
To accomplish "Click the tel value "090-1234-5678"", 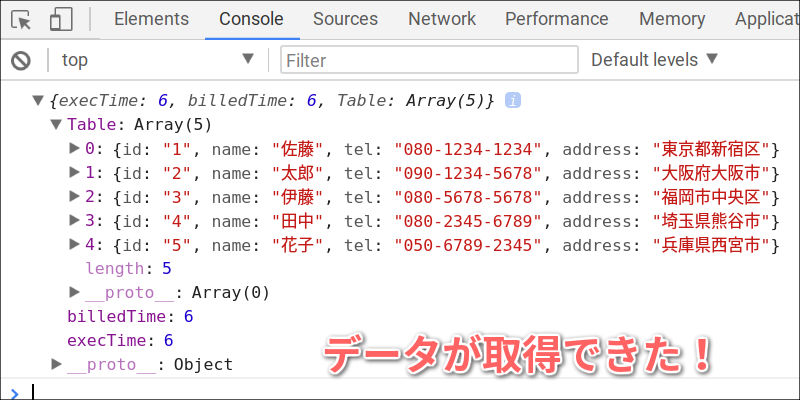I will pos(467,173).
